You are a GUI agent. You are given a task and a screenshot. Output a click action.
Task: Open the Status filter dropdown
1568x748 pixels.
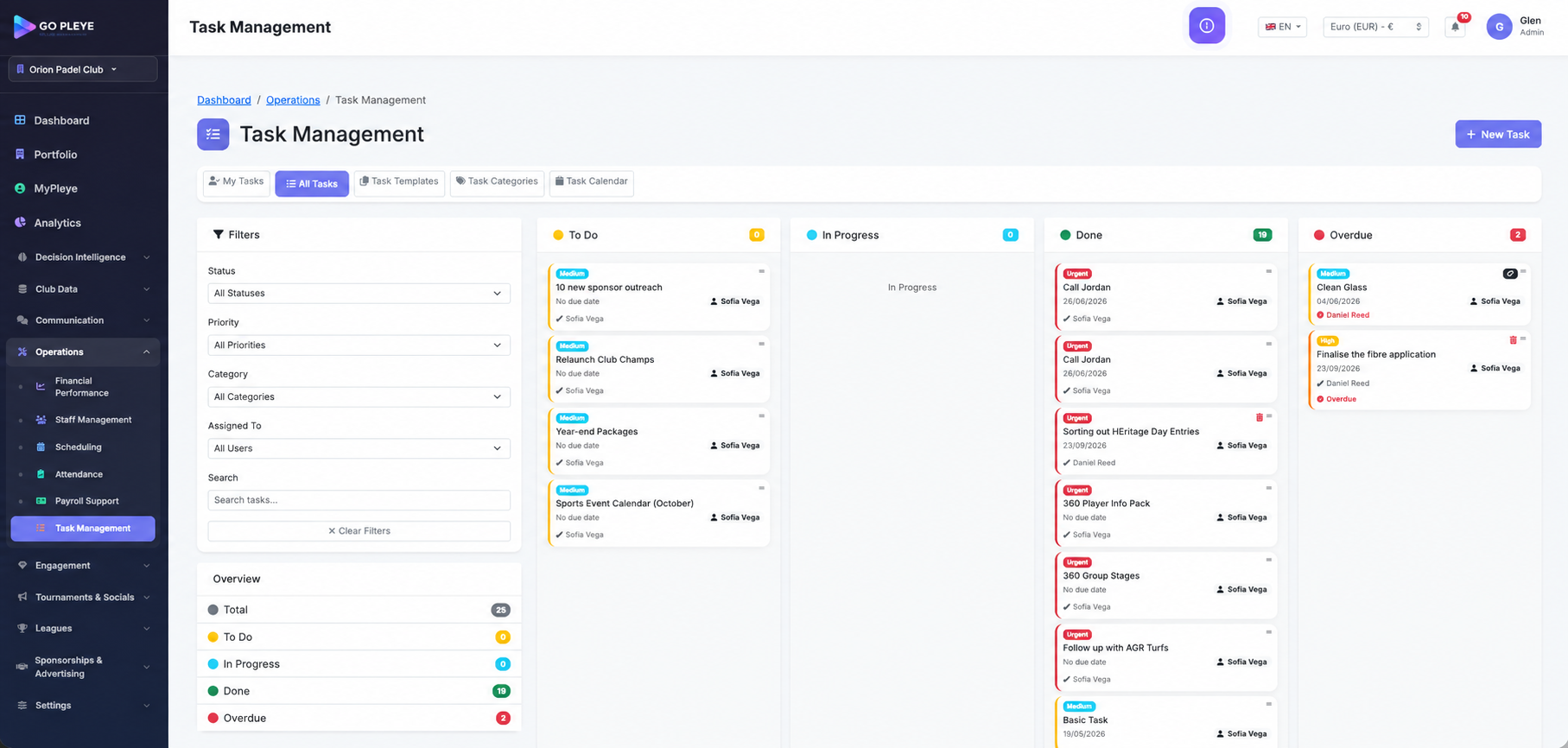tap(359, 294)
